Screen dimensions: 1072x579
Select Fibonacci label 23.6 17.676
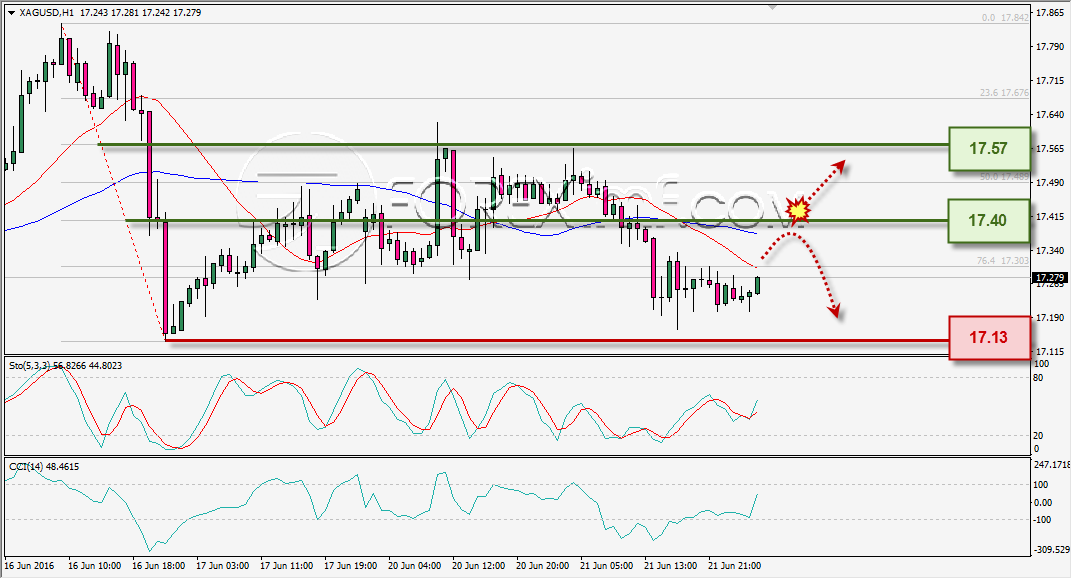(x=1004, y=92)
